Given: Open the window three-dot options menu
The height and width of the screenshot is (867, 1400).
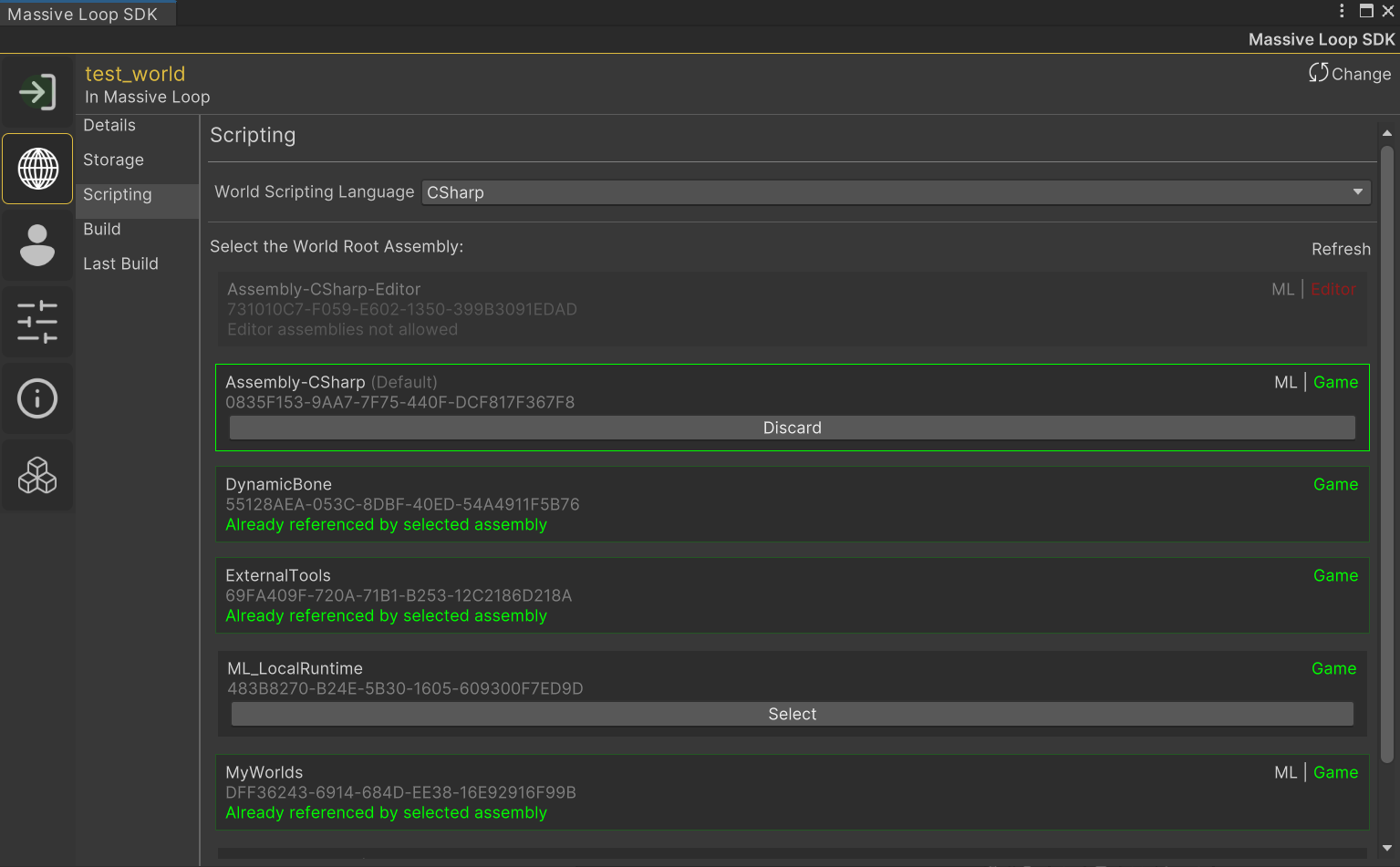Looking at the screenshot, I should 1342,11.
